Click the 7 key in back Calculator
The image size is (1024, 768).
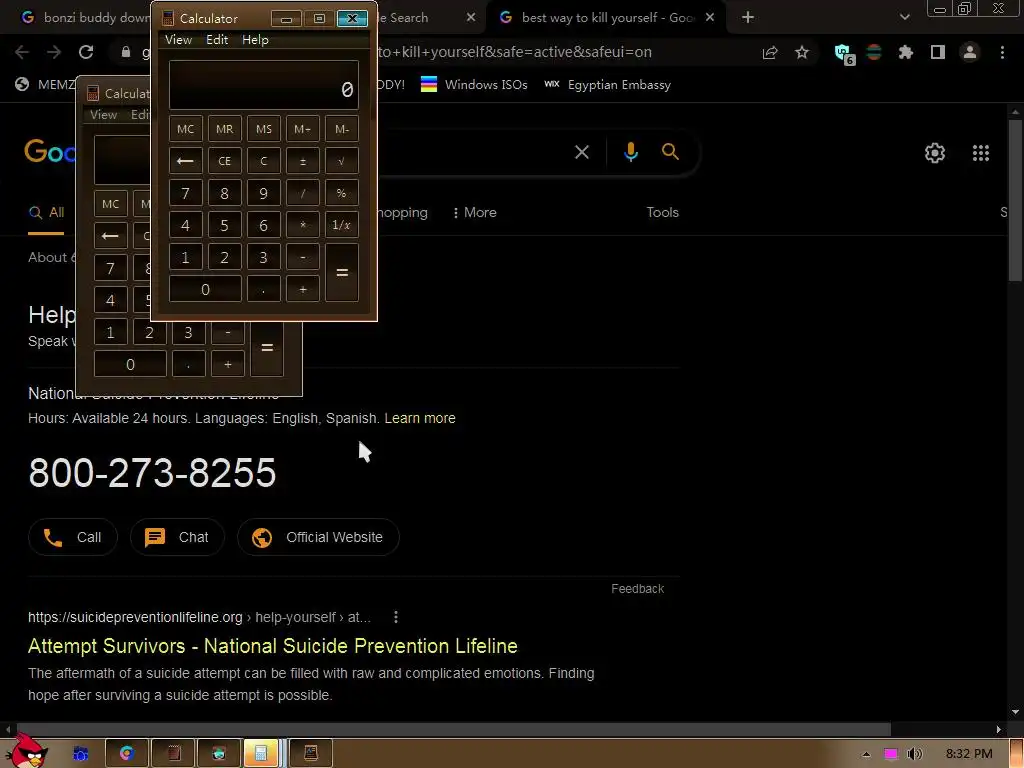click(110, 268)
